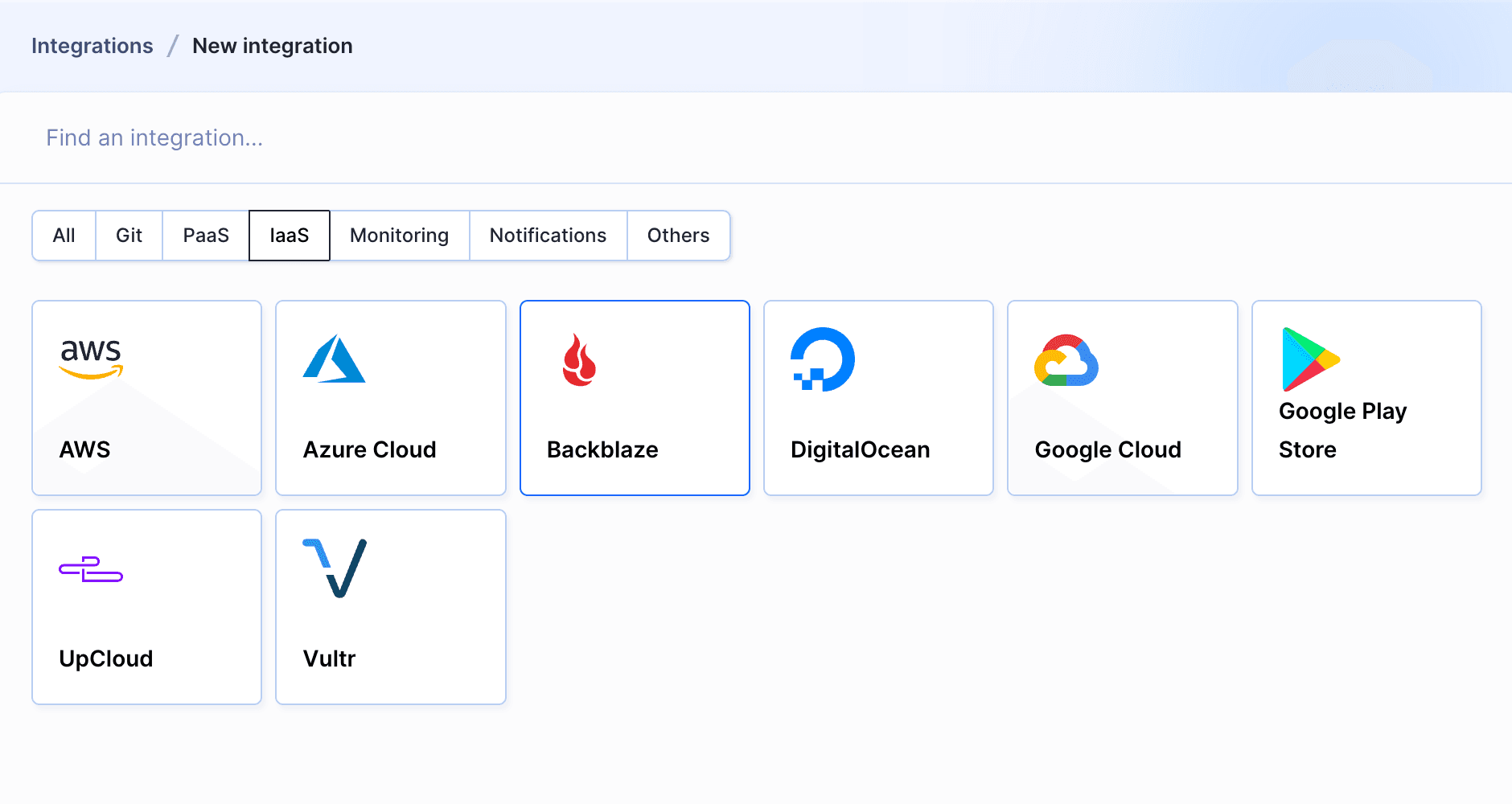Viewport: 1512px width, 804px height.
Task: Focus the Find an integration search field
Action: pyautogui.click(x=756, y=138)
